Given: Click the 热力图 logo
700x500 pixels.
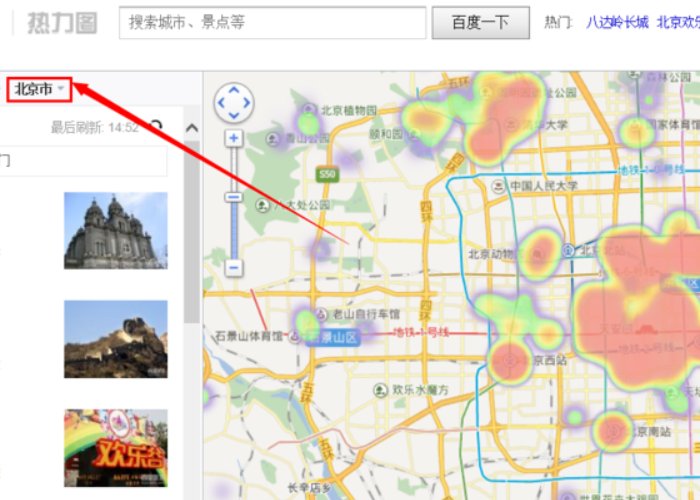Looking at the screenshot, I should pos(62,23).
